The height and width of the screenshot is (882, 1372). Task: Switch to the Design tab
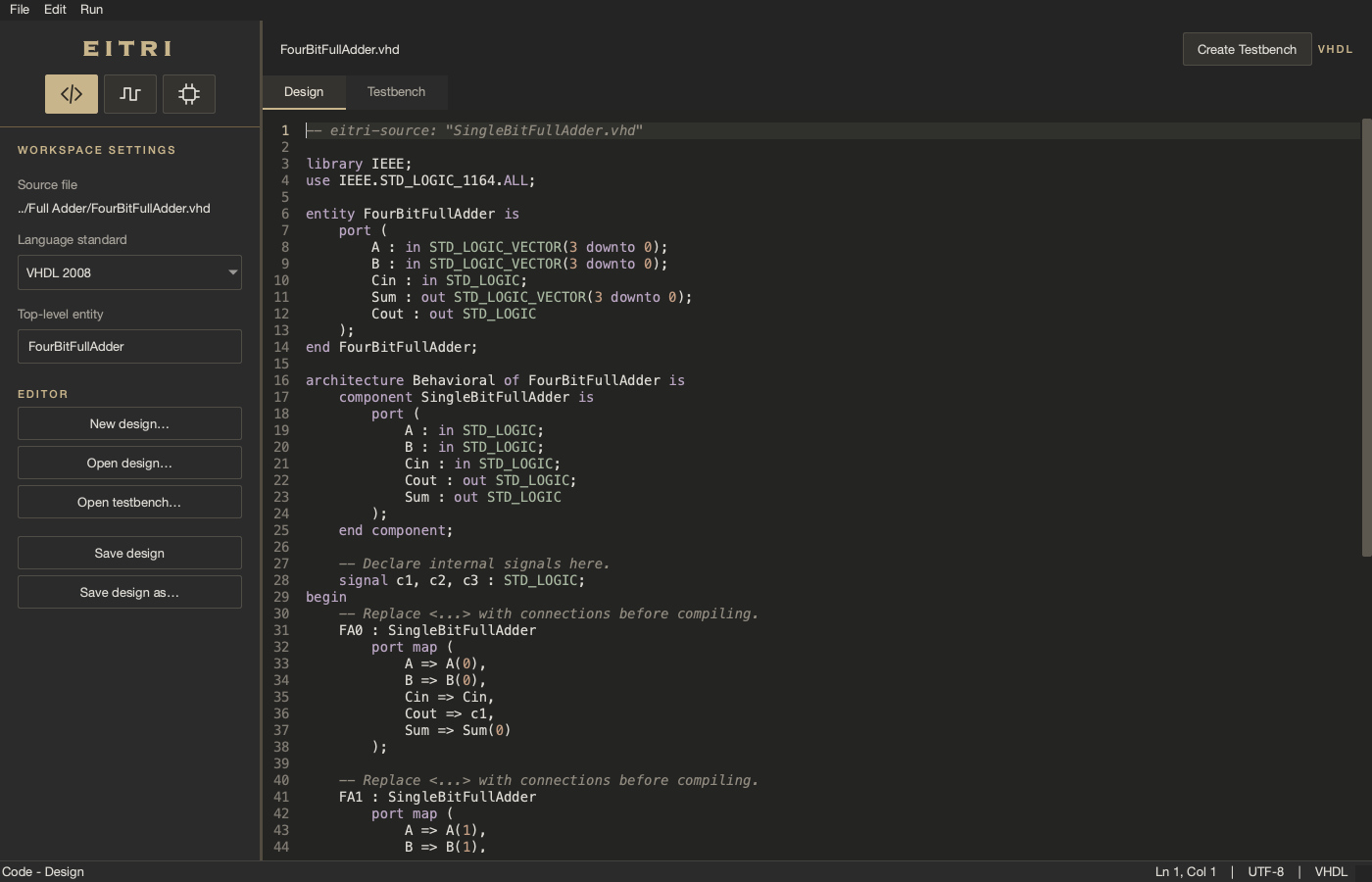(x=304, y=92)
